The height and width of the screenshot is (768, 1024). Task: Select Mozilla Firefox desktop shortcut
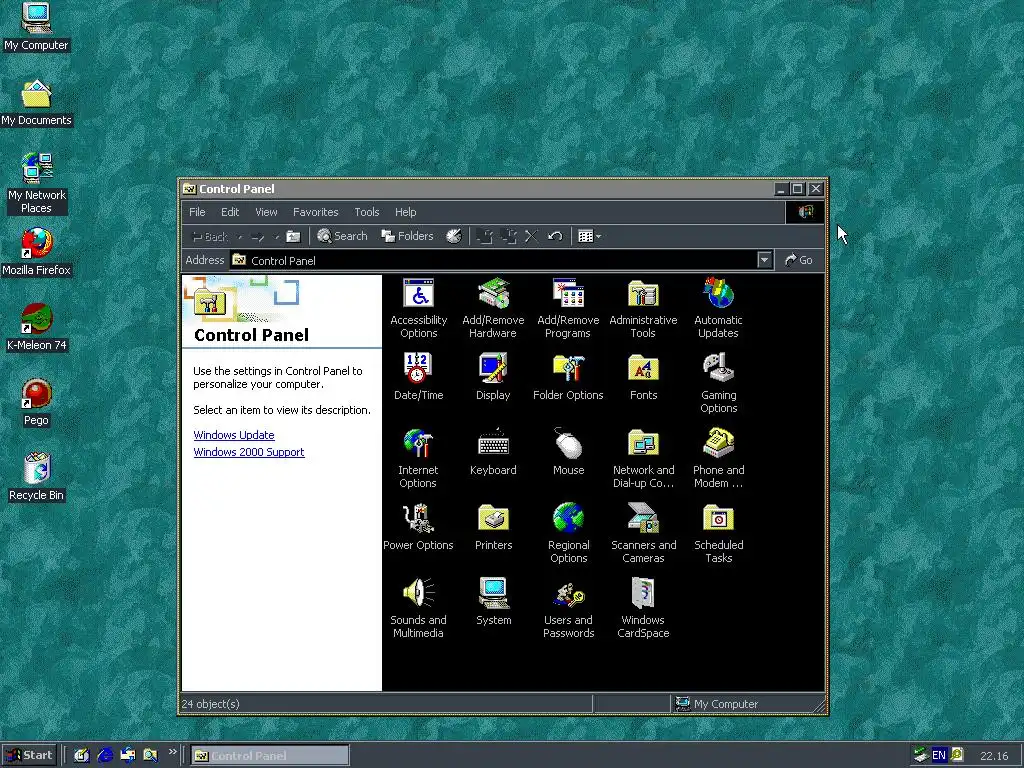pos(36,252)
